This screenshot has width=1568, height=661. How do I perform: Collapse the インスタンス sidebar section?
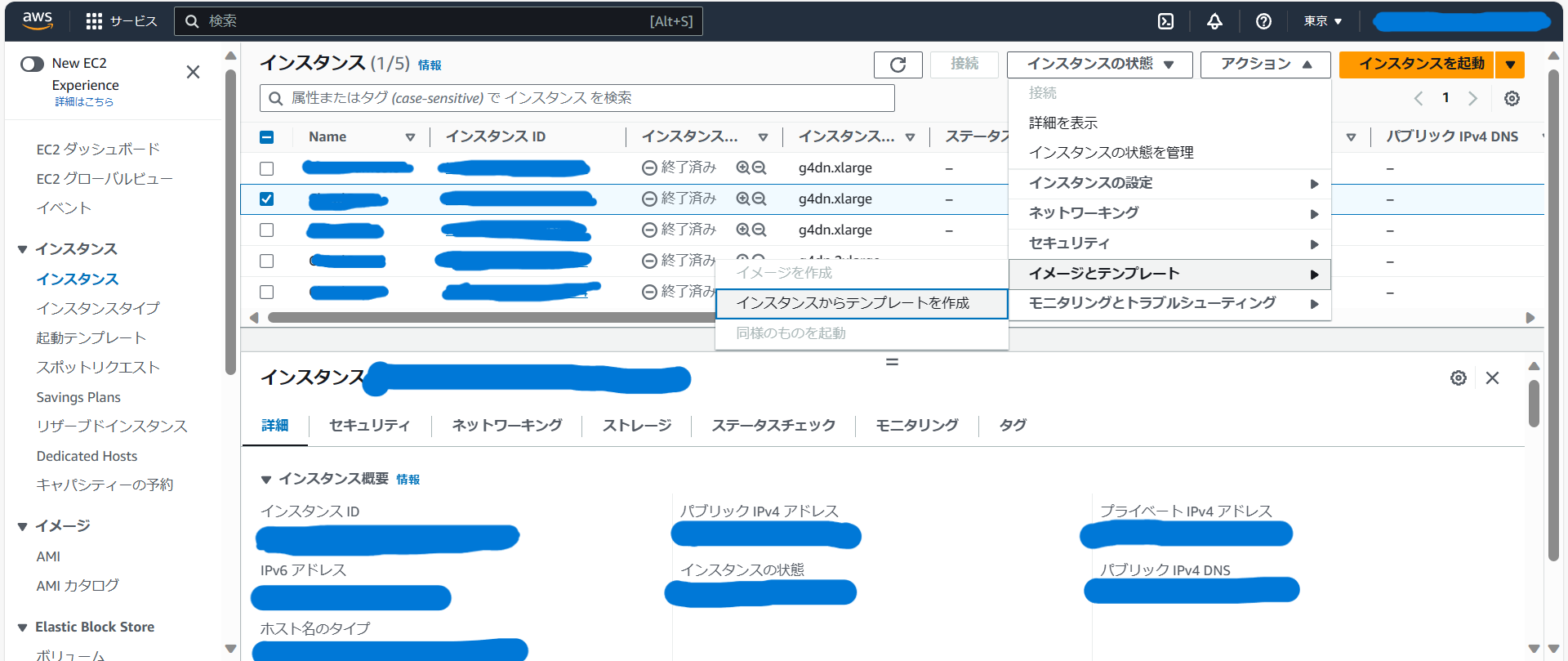coord(23,249)
